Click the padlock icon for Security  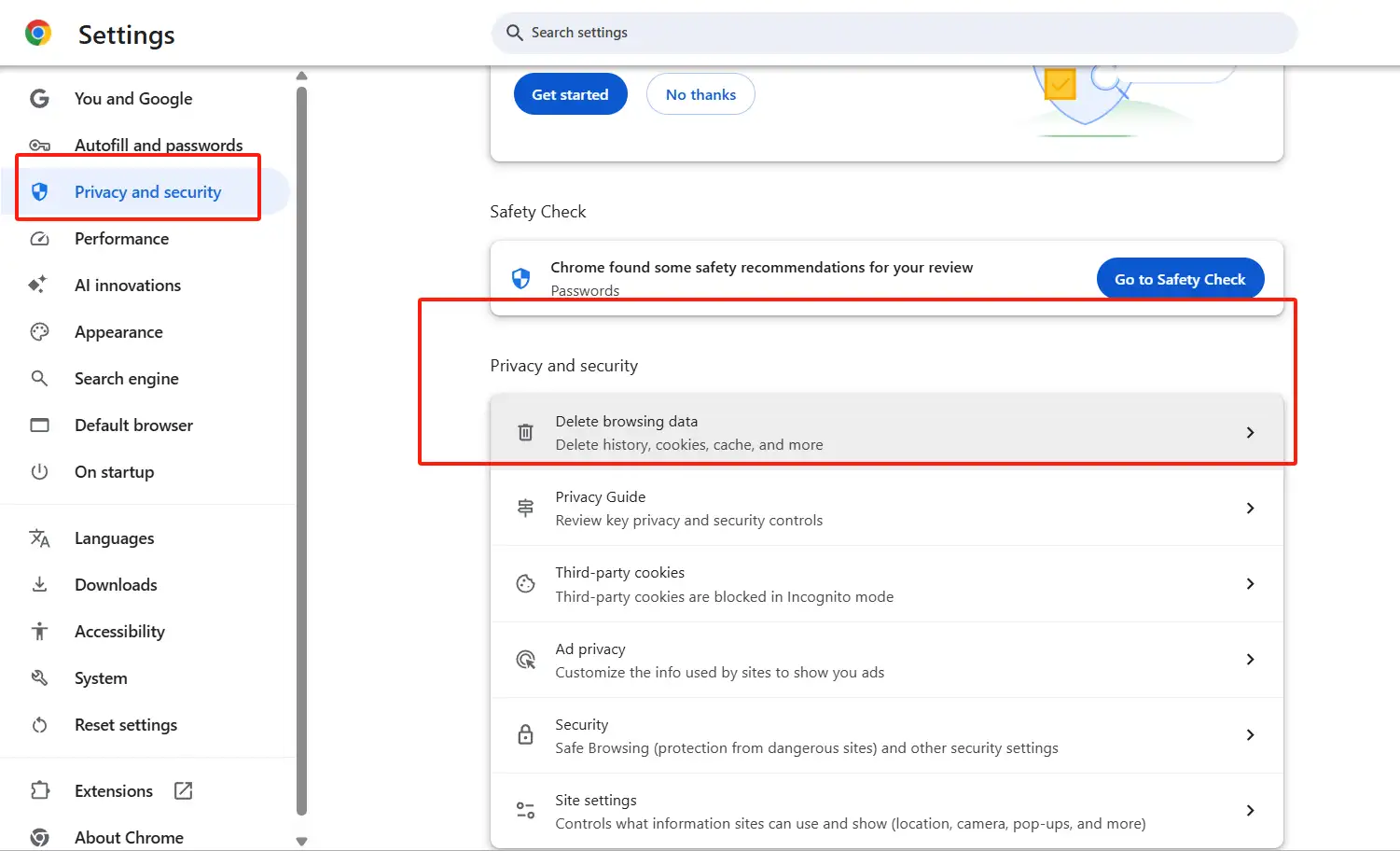click(x=526, y=734)
